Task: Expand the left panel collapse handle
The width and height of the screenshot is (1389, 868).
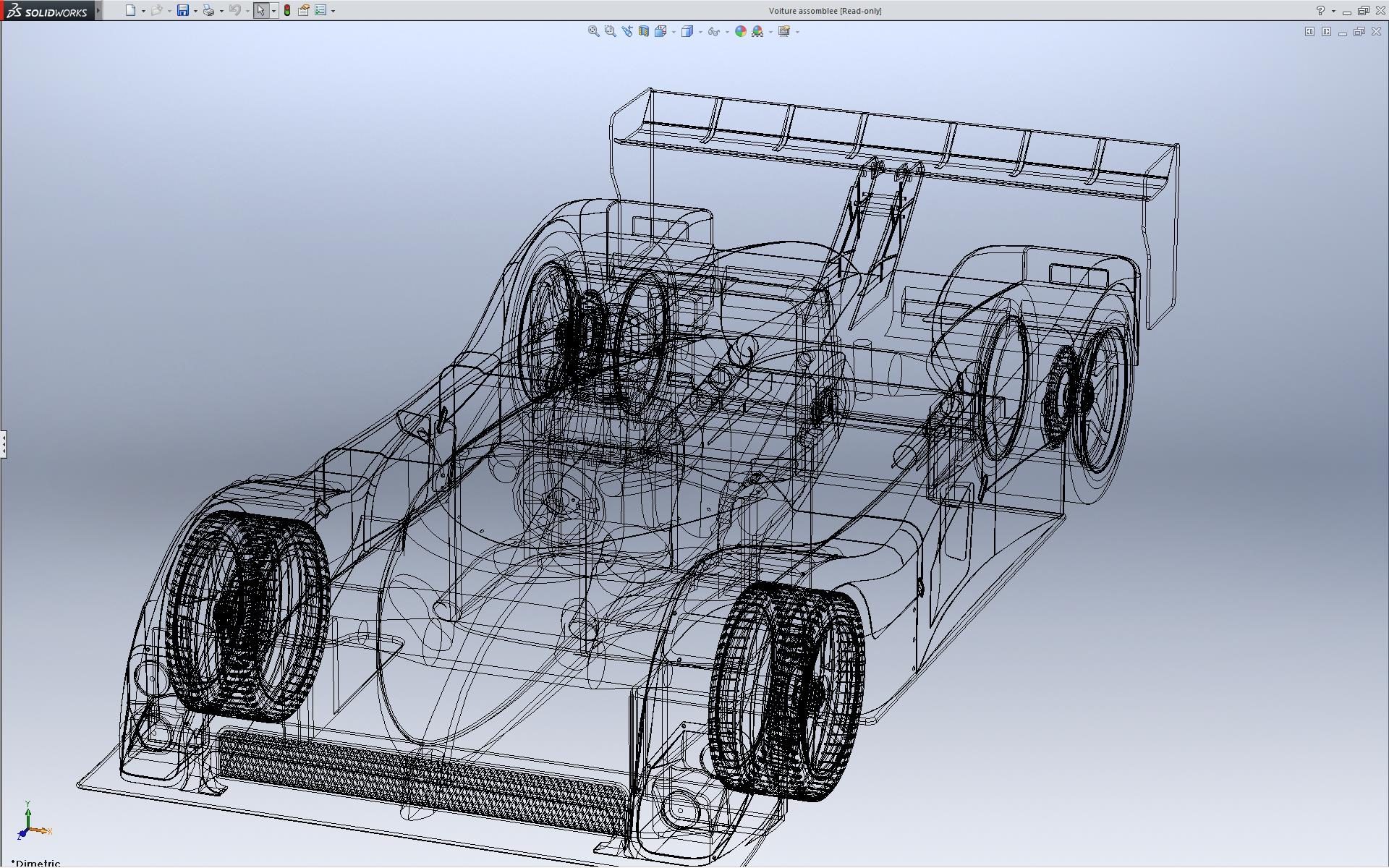Action: click(4, 443)
